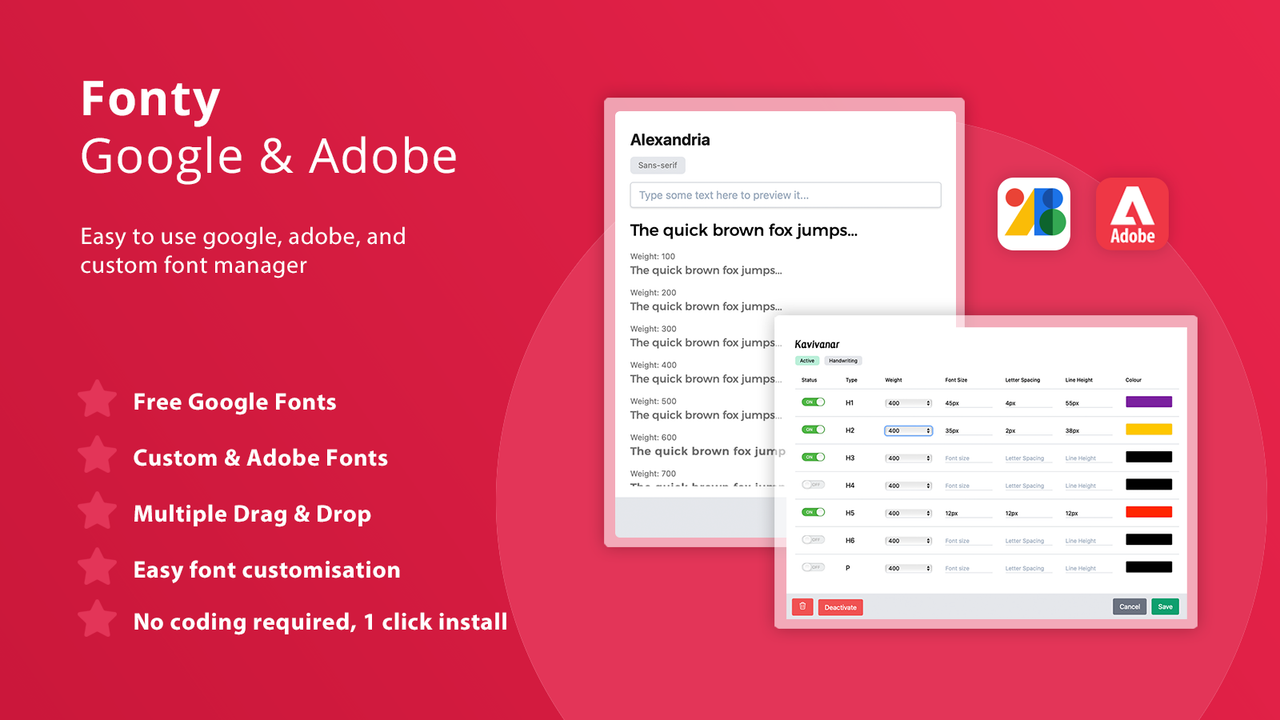This screenshot has width=1280, height=720.
Task: Click the Adobe logo icon
Action: 1132,214
